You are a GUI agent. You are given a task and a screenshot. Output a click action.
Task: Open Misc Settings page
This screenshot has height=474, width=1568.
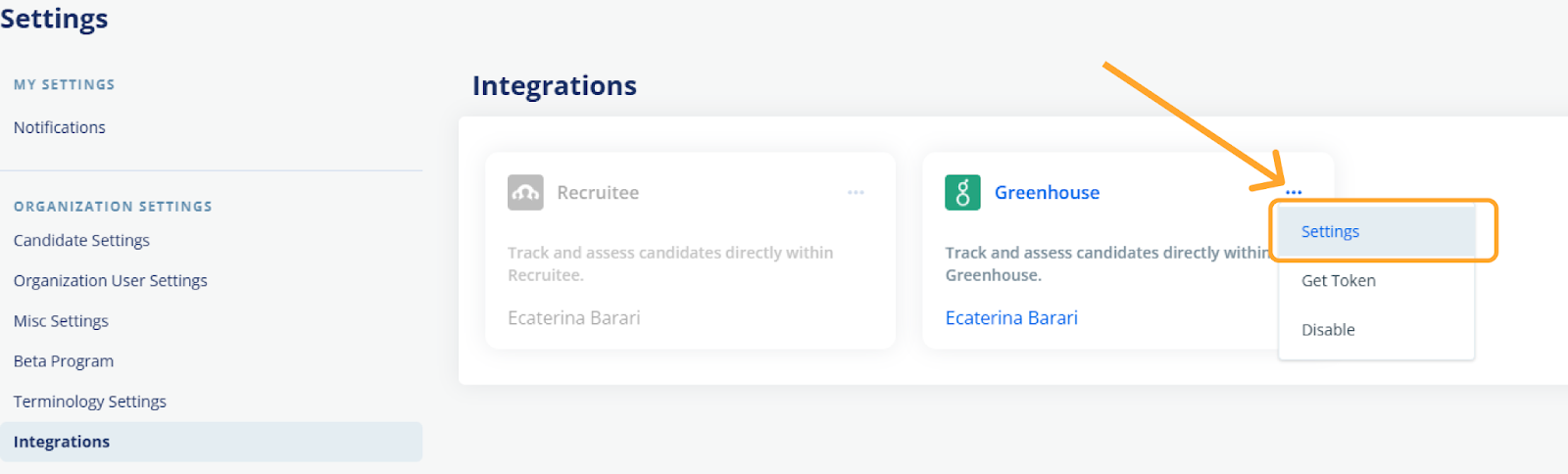[61, 320]
